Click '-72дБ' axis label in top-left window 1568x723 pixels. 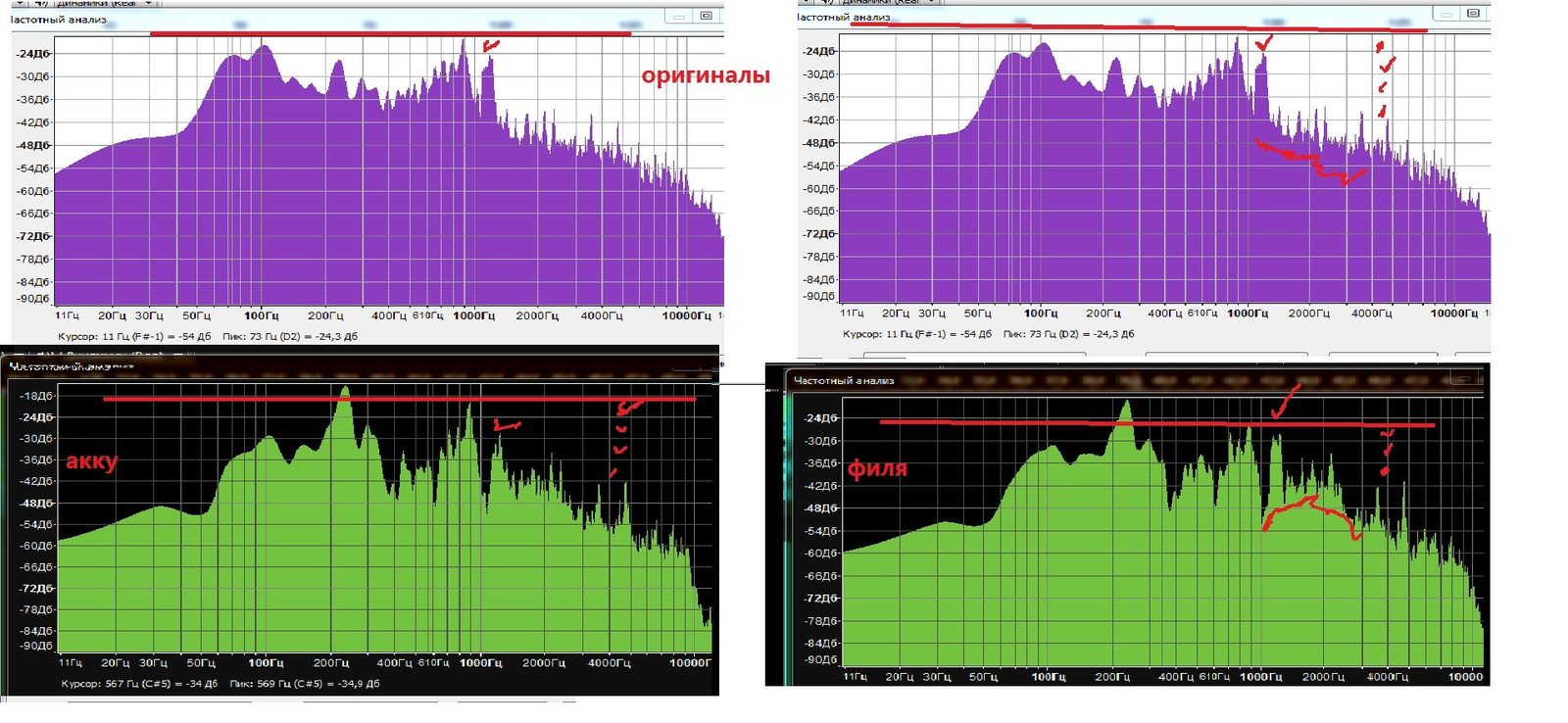(33, 236)
